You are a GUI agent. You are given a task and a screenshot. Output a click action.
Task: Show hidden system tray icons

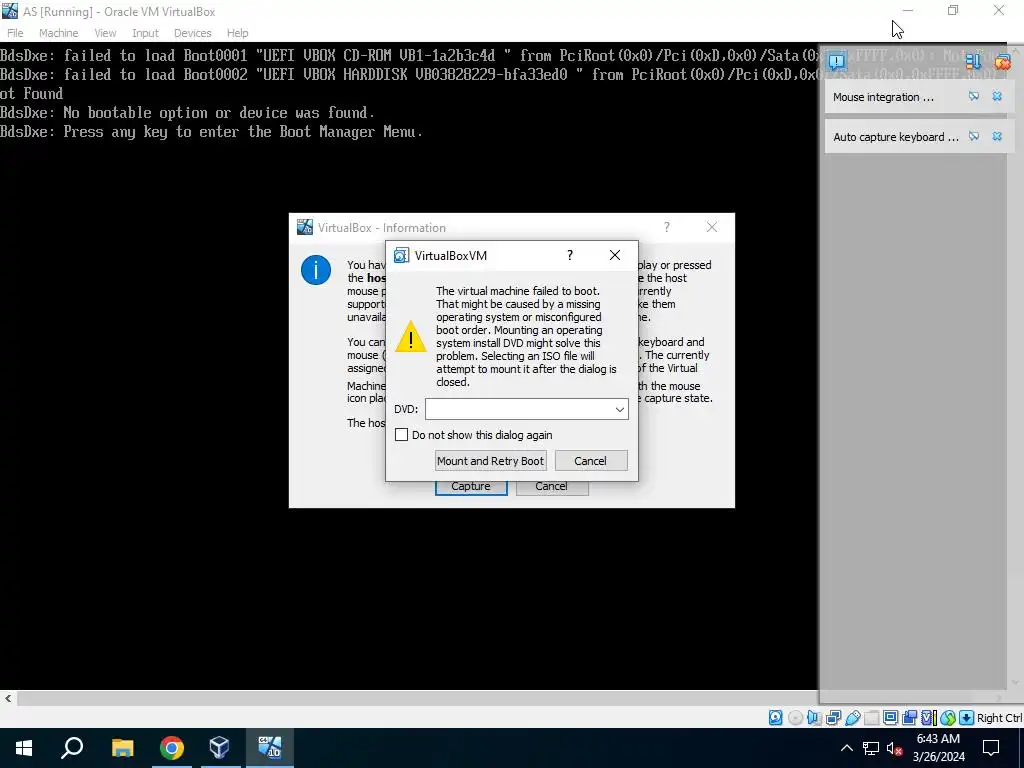(x=846, y=748)
